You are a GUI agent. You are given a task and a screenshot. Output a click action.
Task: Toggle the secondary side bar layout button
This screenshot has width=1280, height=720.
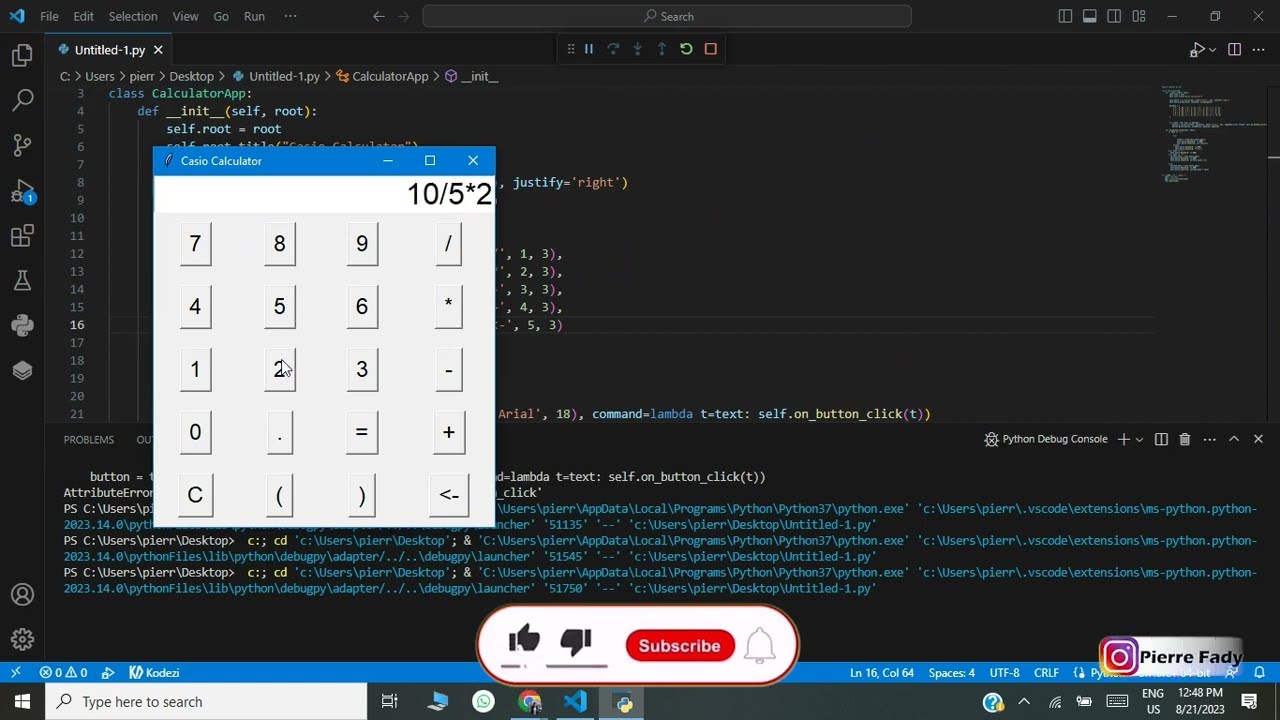pyautogui.click(x=1114, y=16)
